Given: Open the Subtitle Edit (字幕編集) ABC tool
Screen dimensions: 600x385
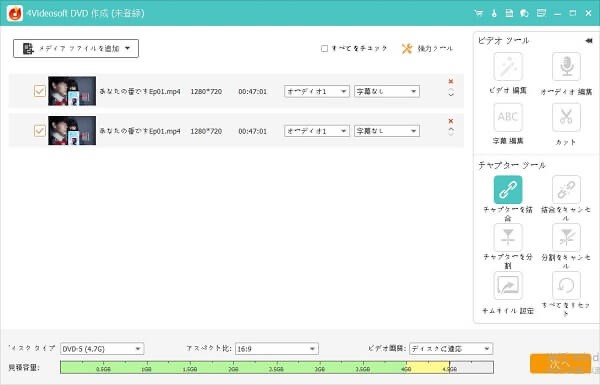Looking at the screenshot, I should point(508,117).
